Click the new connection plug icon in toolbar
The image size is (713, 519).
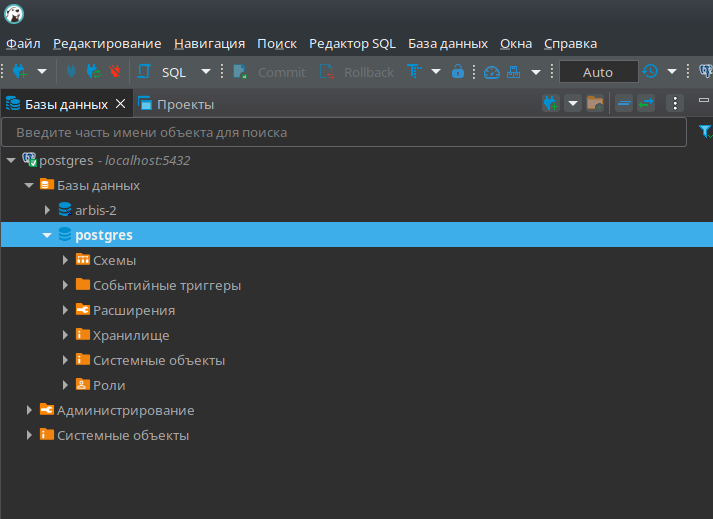pyautogui.click(x=20, y=71)
